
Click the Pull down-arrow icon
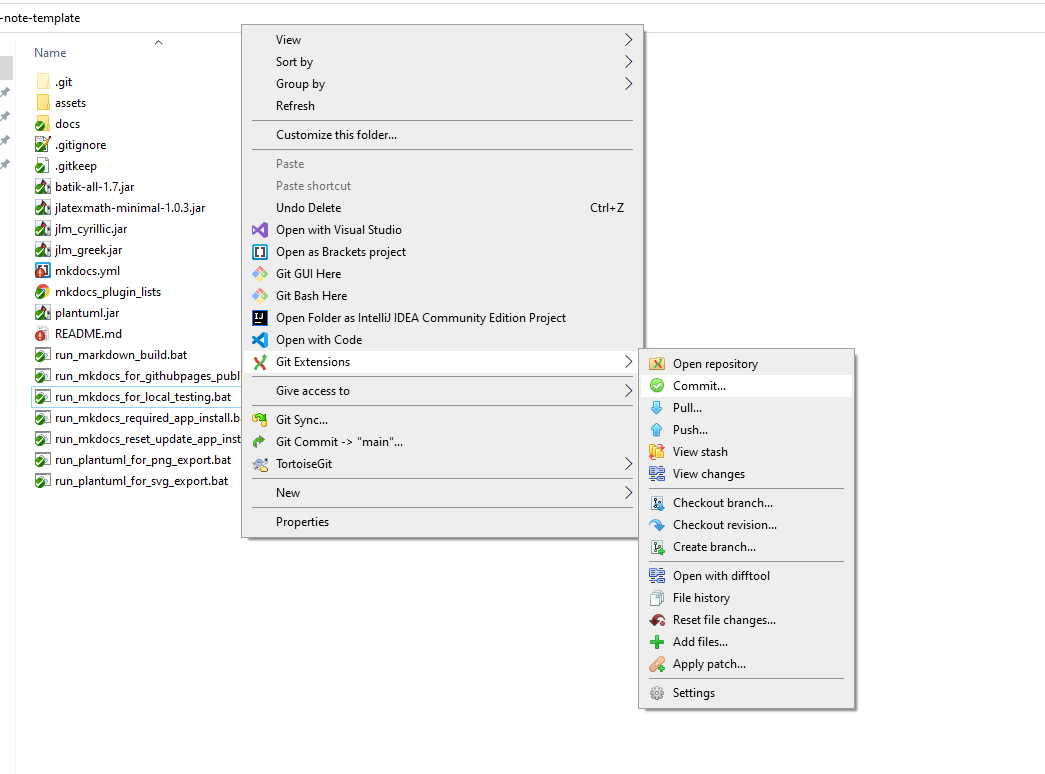pos(656,407)
